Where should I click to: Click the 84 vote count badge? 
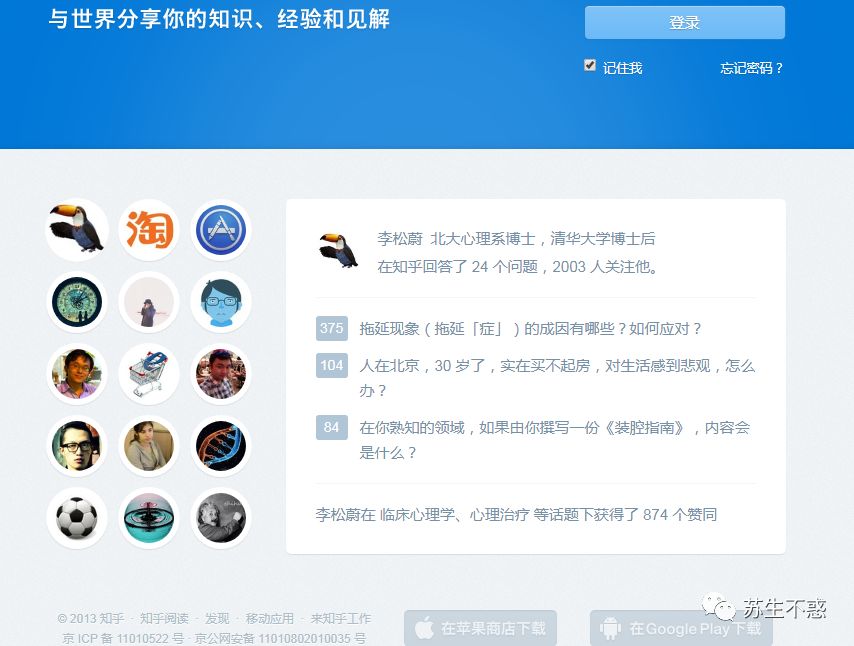coord(332,427)
